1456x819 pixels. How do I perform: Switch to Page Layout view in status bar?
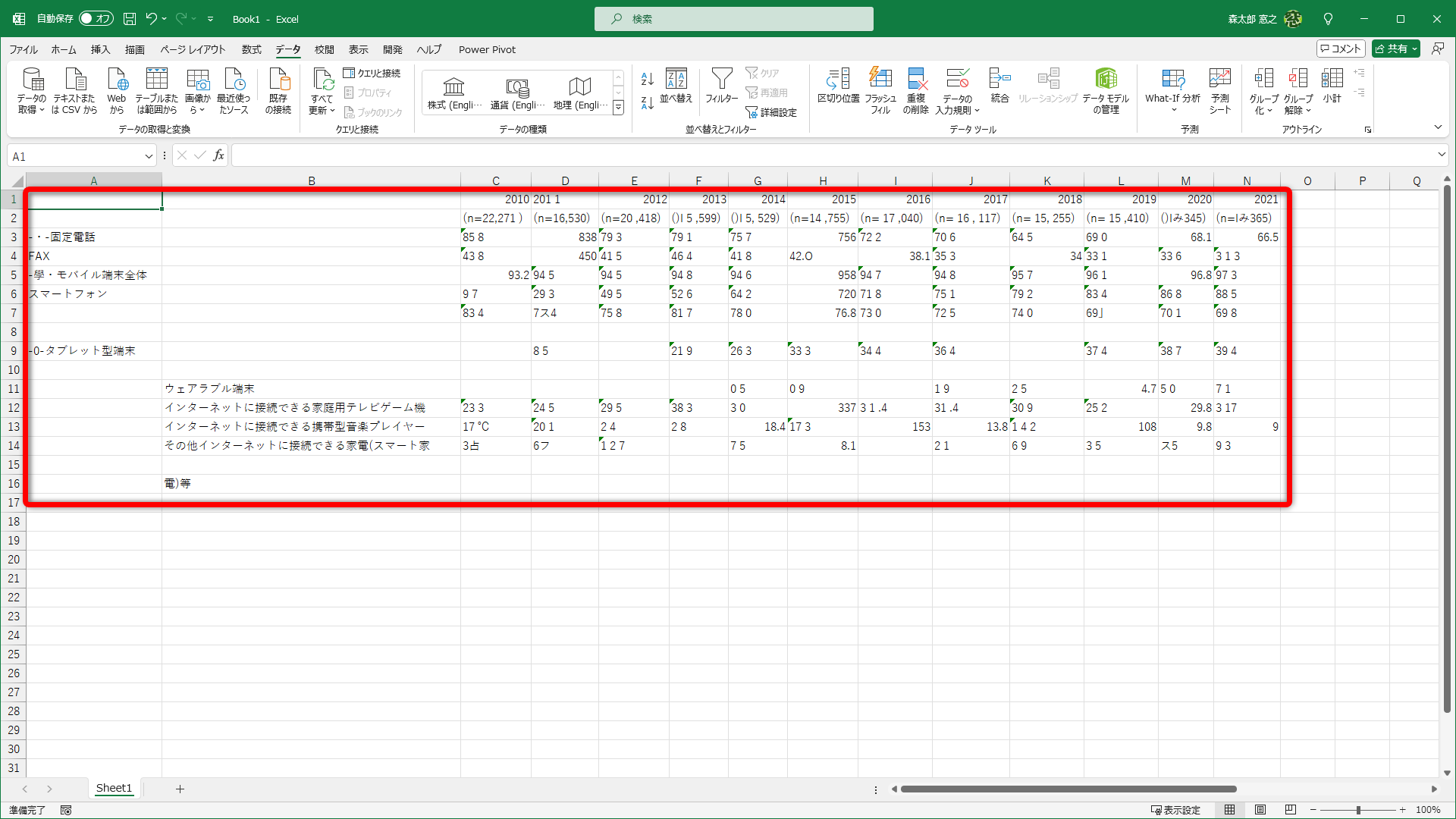(x=1260, y=810)
